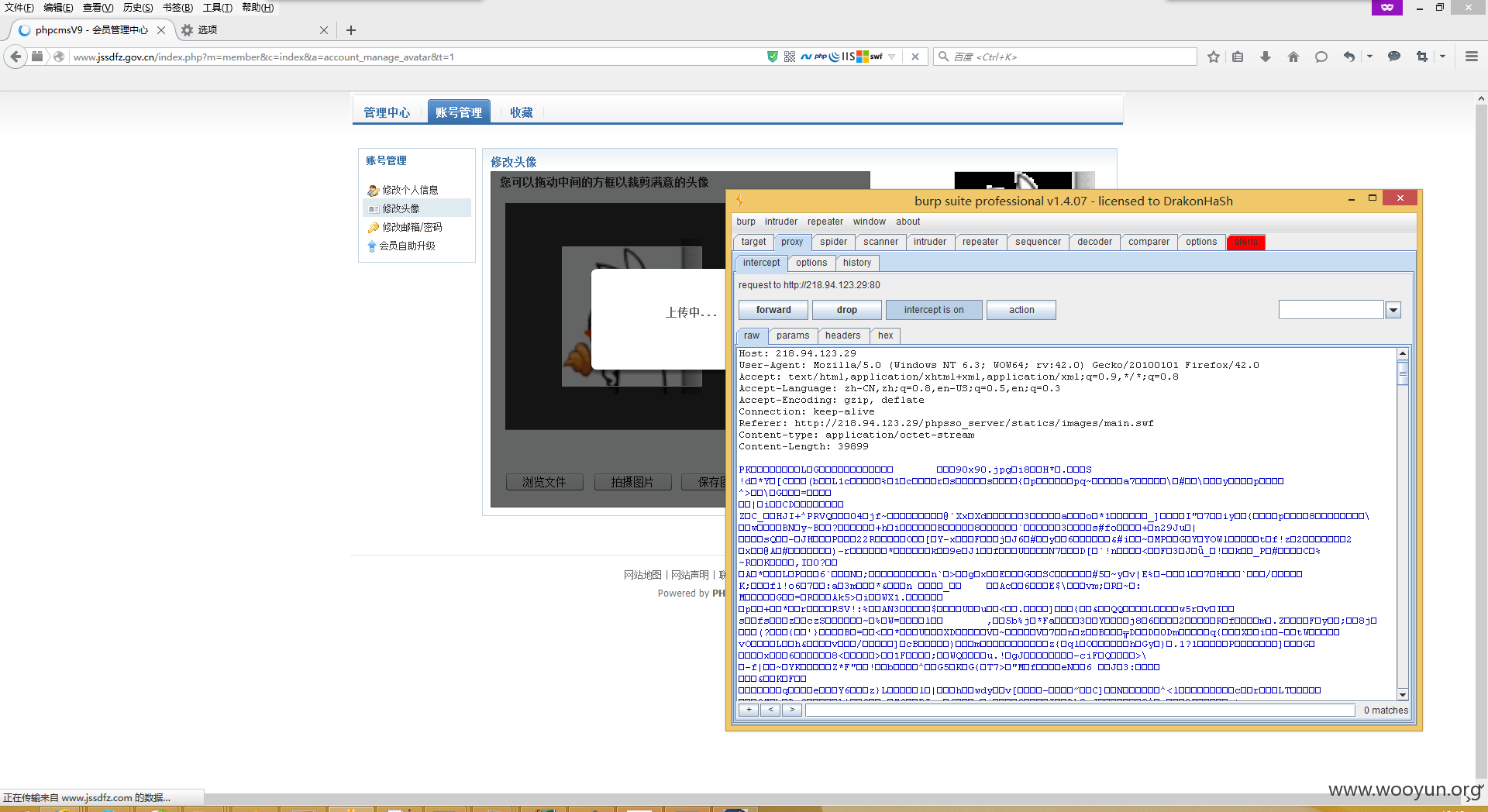The image size is (1488, 812).
Task: Expand the dropdown next to the crop icon
Action: pyautogui.click(x=1442, y=57)
